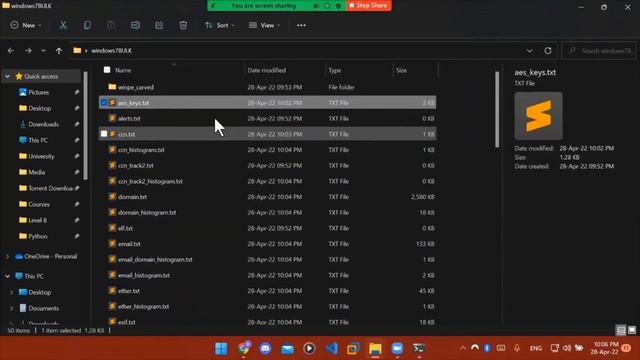Open the media player taskbar icon
The height and width of the screenshot is (360, 640).
tap(309, 348)
